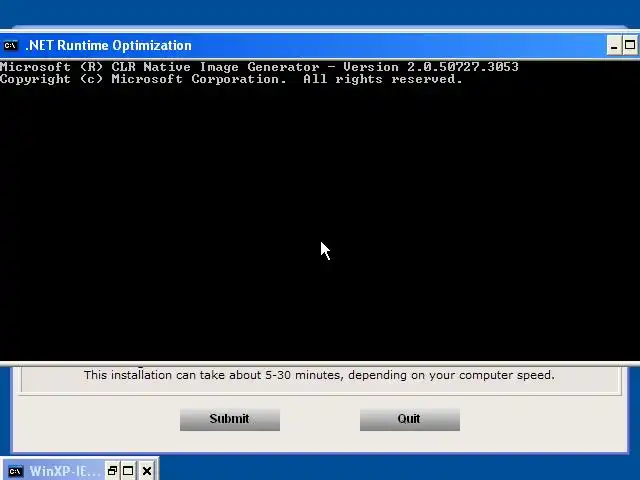640x480 pixels.
Task: Click the console icon in the .NET Runtime Optimization title bar
Action: pos(10,45)
